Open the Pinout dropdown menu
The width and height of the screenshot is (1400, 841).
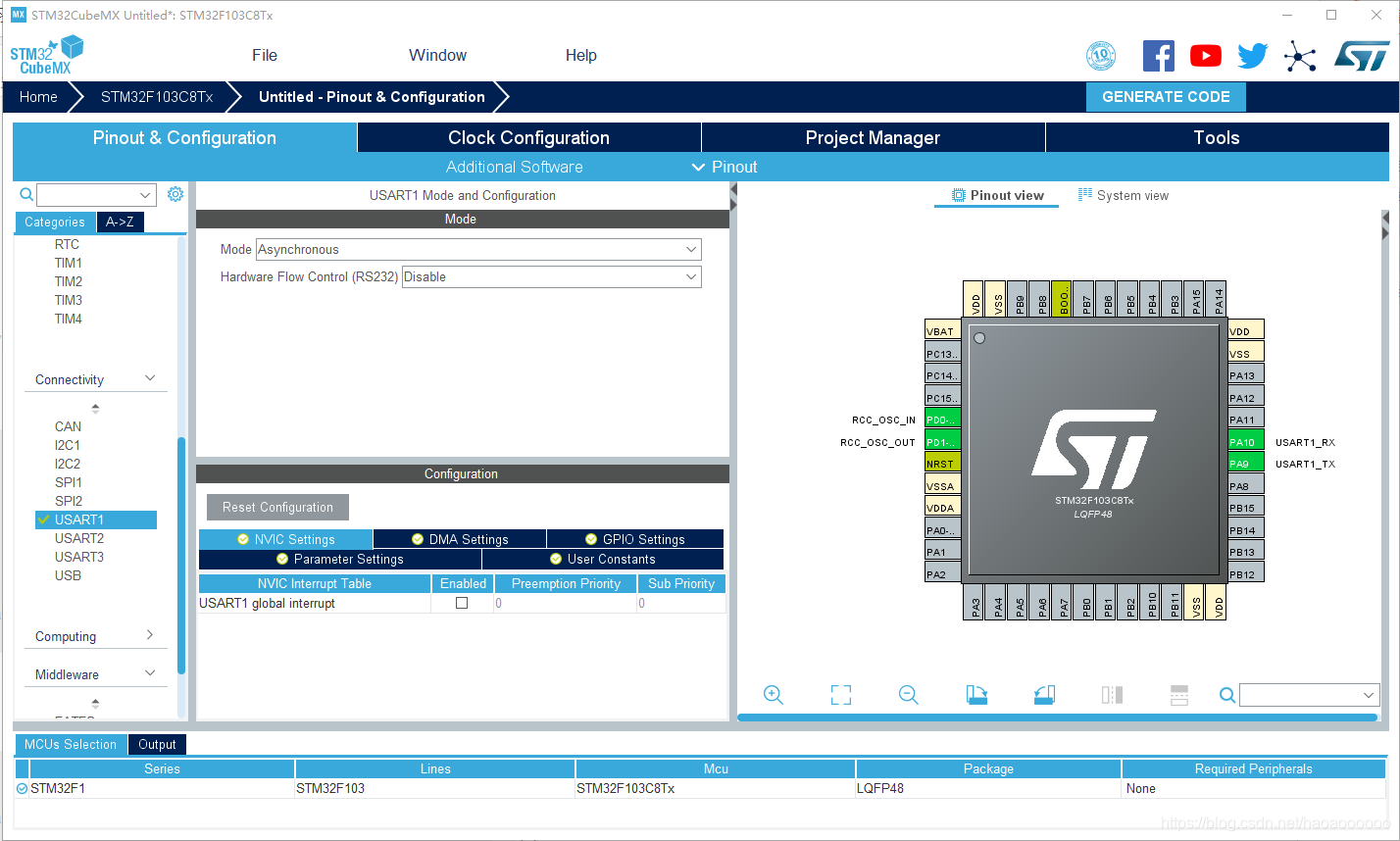pos(725,167)
